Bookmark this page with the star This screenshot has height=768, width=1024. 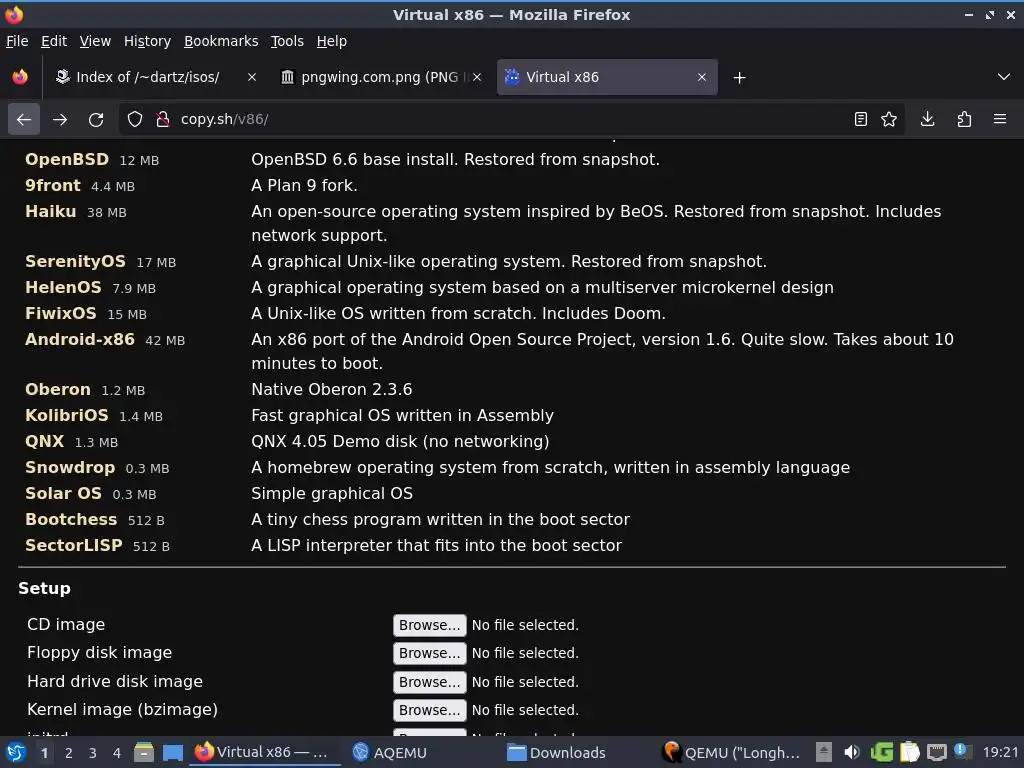[889, 119]
